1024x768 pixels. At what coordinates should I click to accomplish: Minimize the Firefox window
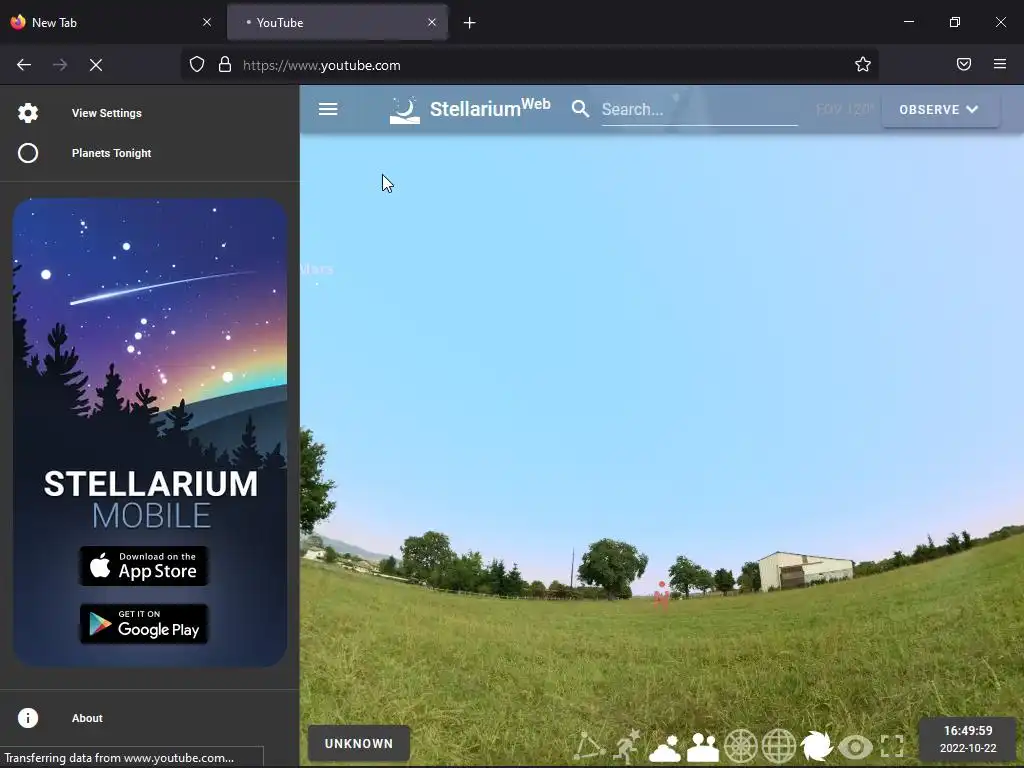click(909, 22)
